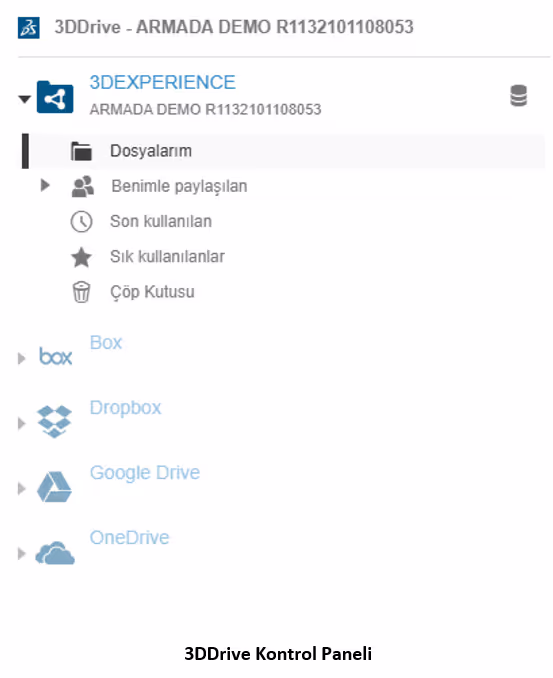This screenshot has width=553, height=678.
Task: Open Sık kullanılanlar favorites
Action: coord(167,256)
